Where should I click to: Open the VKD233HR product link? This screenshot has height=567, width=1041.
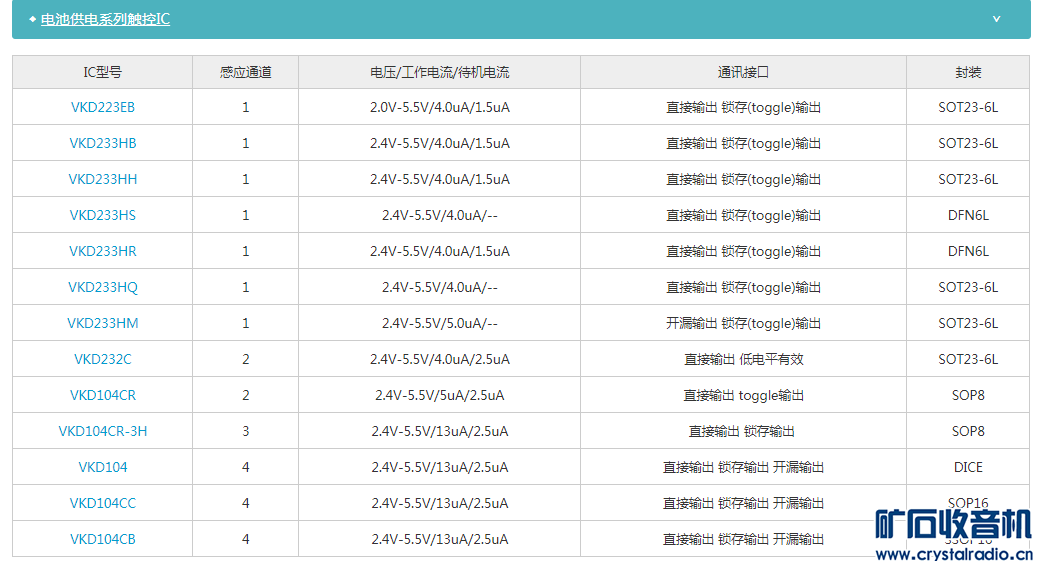(103, 251)
